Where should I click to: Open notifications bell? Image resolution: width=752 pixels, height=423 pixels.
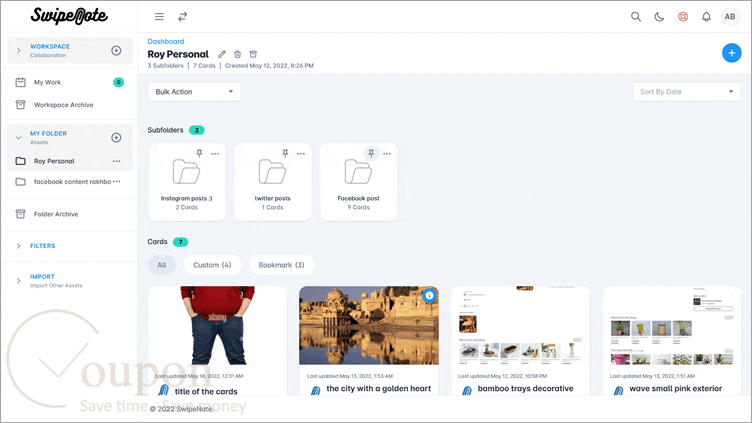(x=706, y=17)
